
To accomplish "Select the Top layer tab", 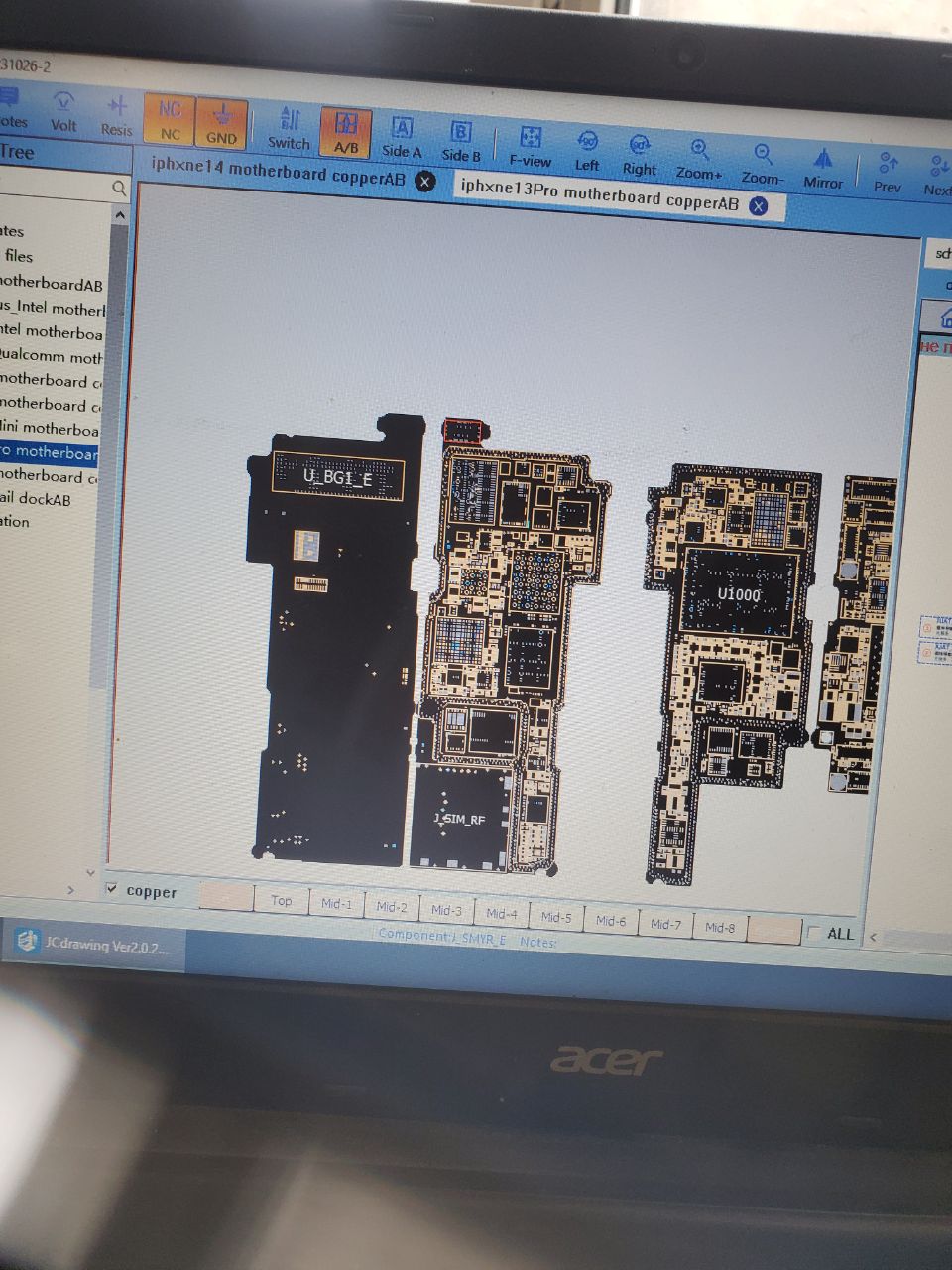I will pyautogui.click(x=282, y=901).
